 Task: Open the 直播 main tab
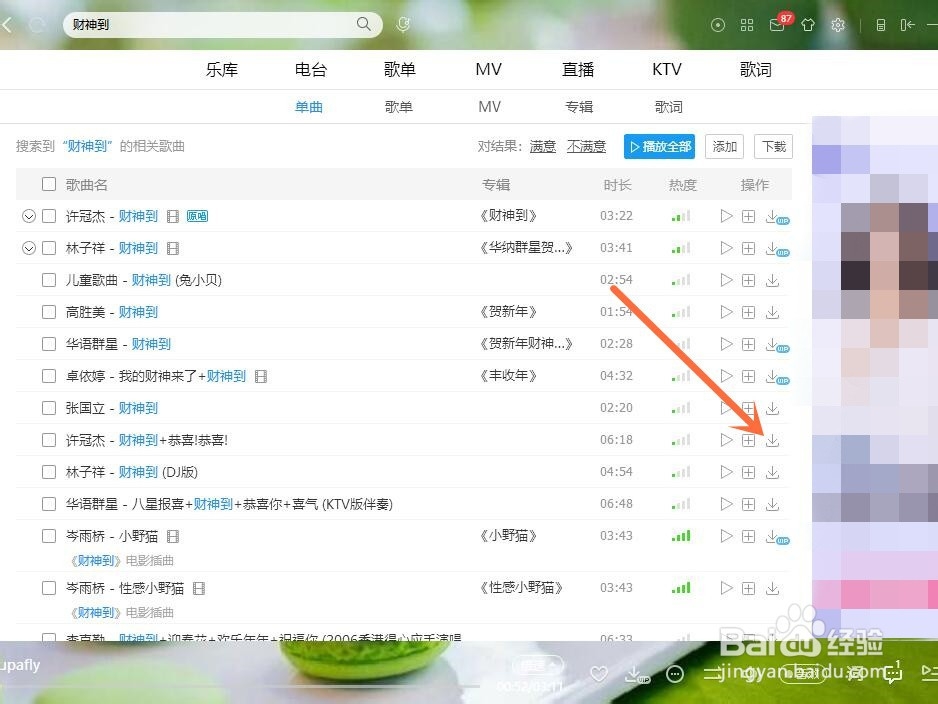click(578, 69)
